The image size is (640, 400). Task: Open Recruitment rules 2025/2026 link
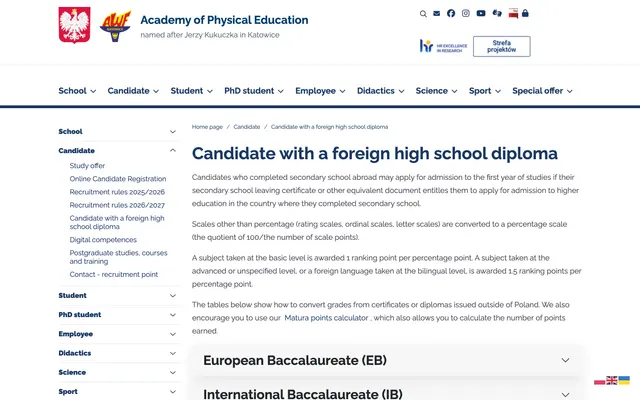pyautogui.click(x=117, y=192)
